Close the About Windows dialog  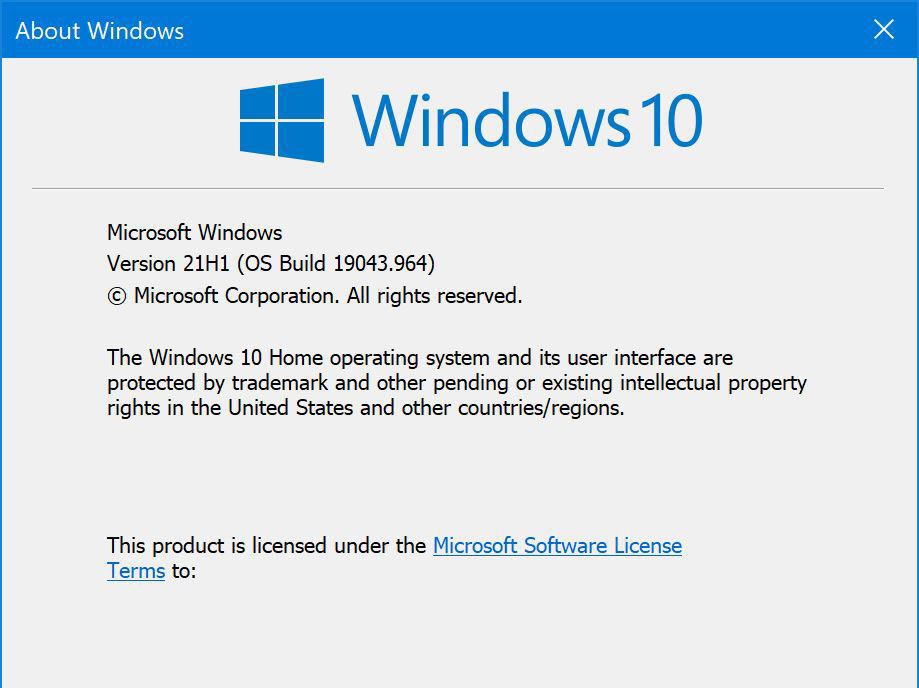883,29
